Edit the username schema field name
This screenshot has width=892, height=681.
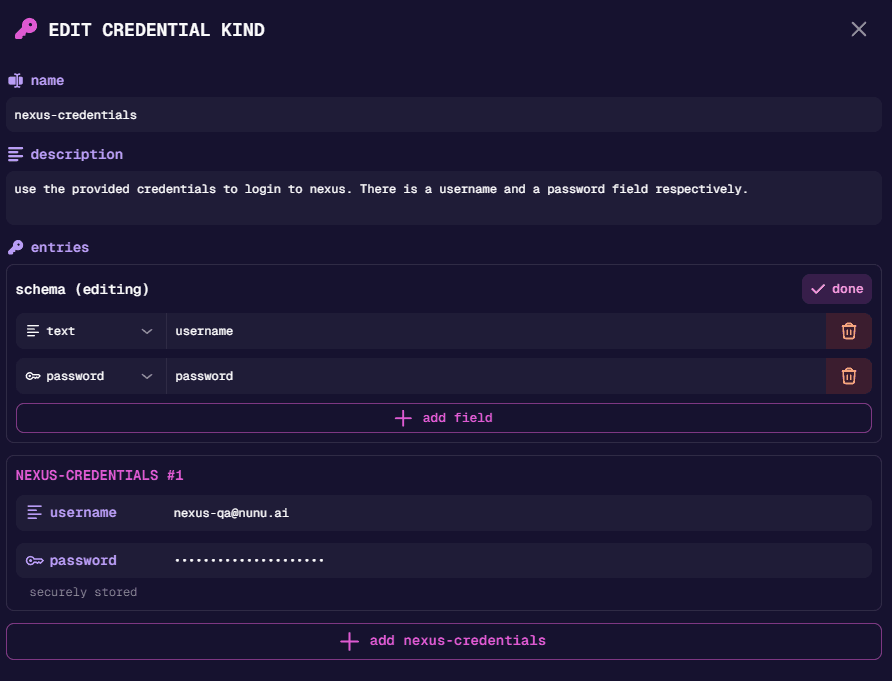[x=496, y=331]
